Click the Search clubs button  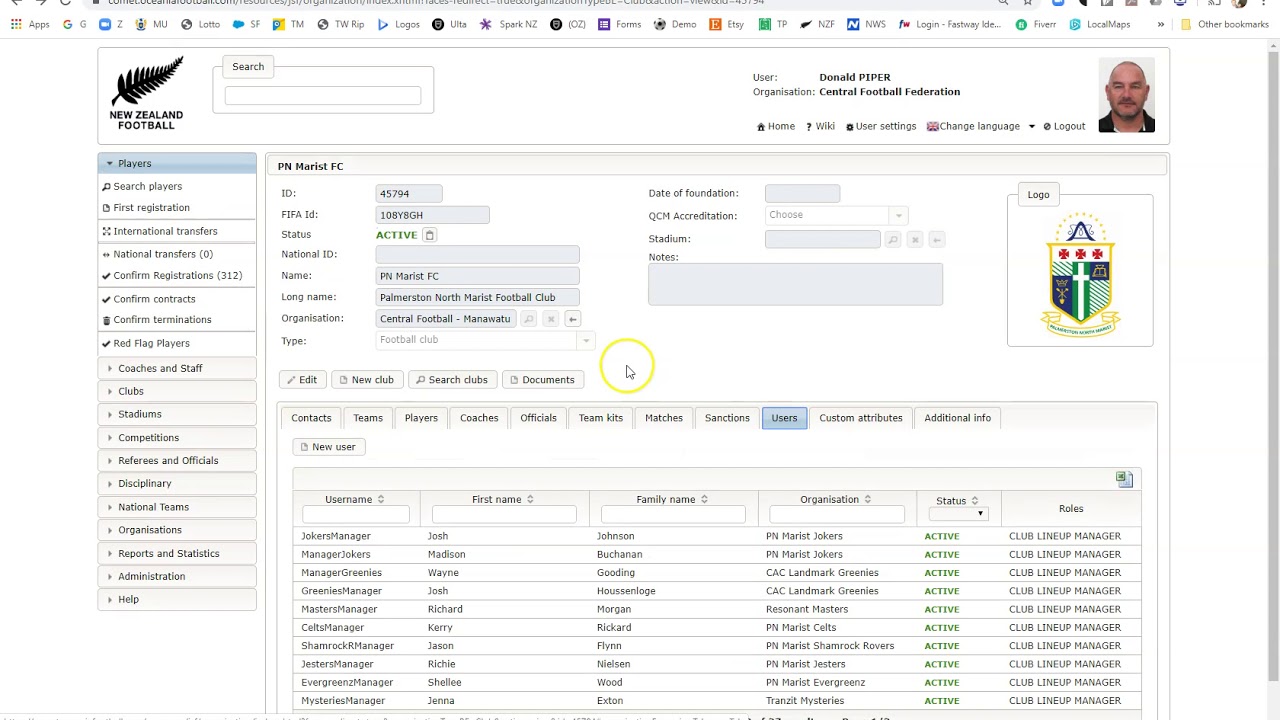[x=452, y=380]
